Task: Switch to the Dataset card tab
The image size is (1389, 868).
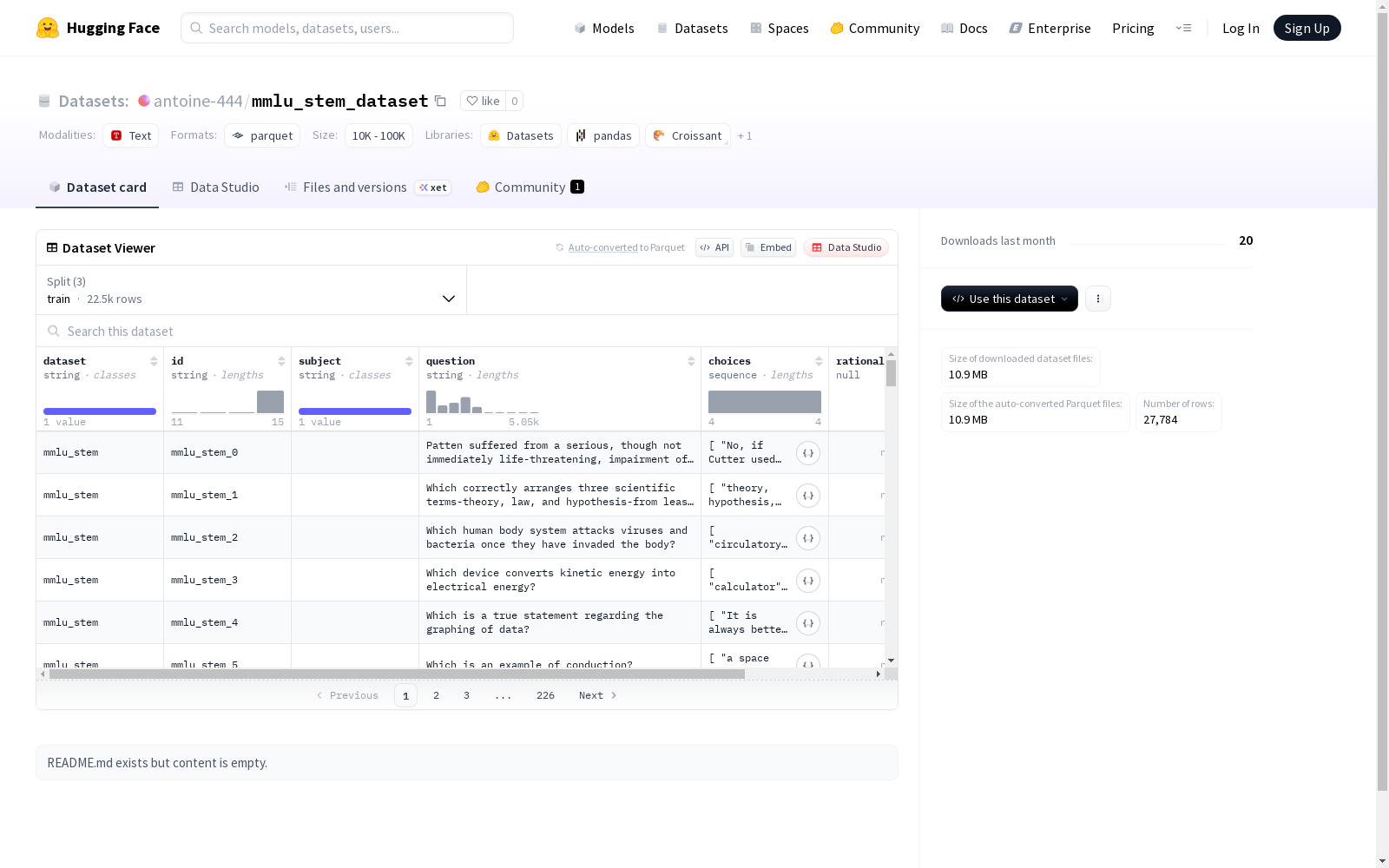Action: (97, 187)
